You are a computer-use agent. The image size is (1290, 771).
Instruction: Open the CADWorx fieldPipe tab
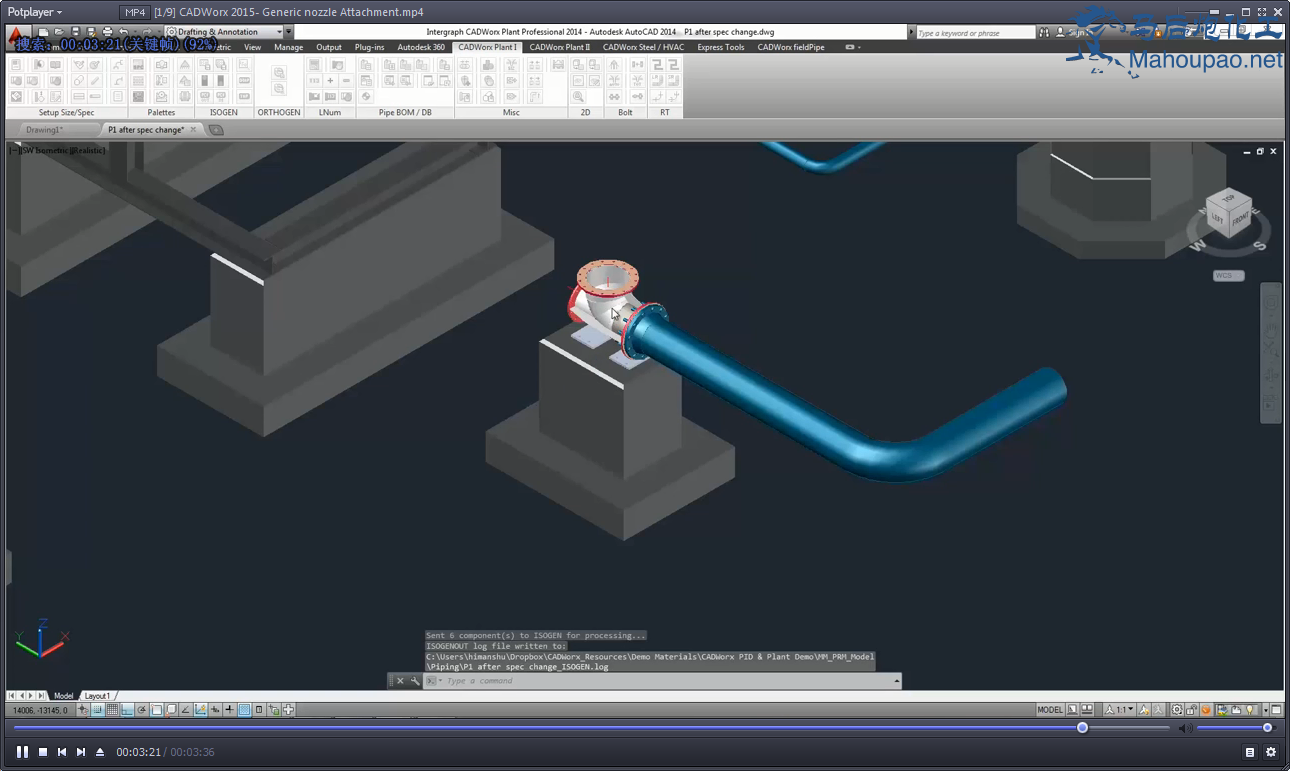pyautogui.click(x=791, y=47)
